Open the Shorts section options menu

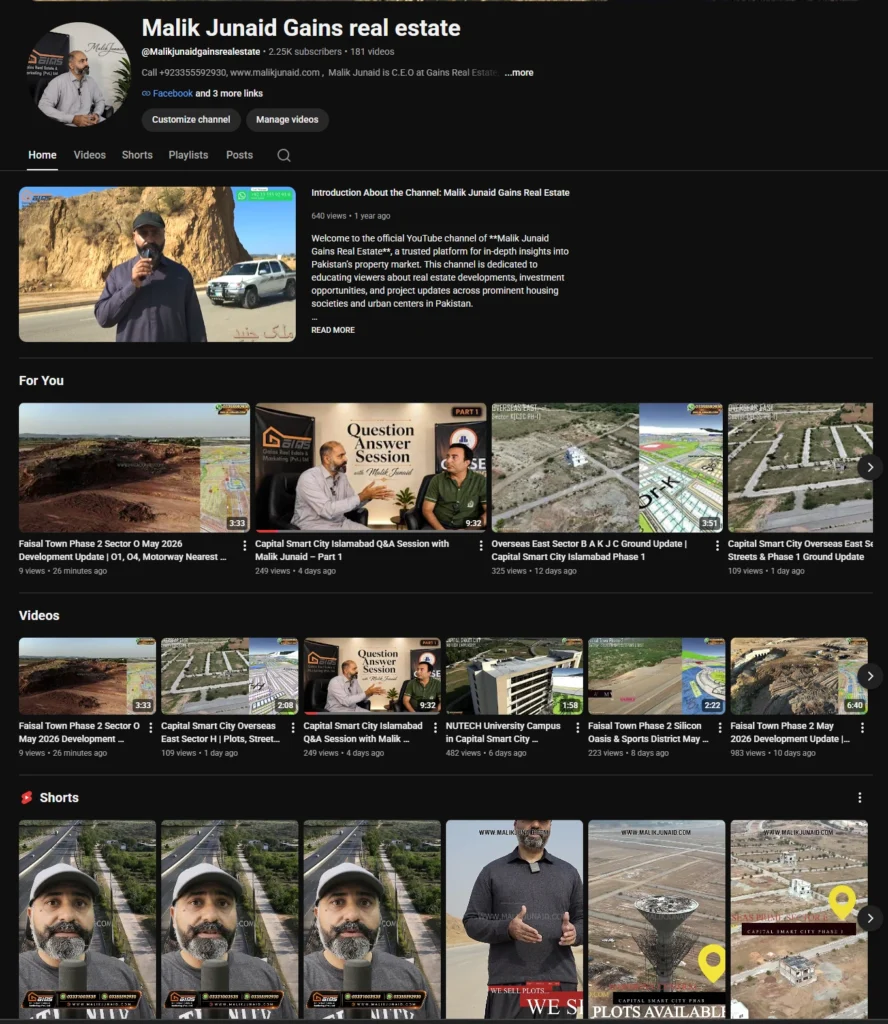coord(859,797)
